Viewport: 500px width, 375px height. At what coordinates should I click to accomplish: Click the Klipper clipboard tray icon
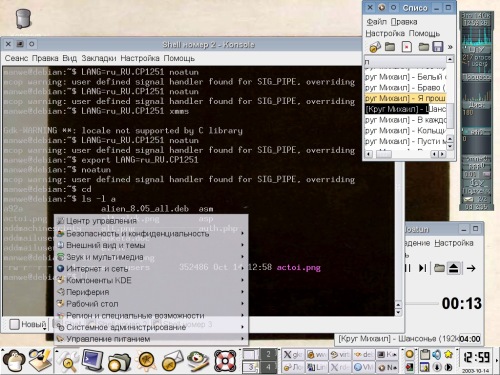pyautogui.click(x=425, y=354)
